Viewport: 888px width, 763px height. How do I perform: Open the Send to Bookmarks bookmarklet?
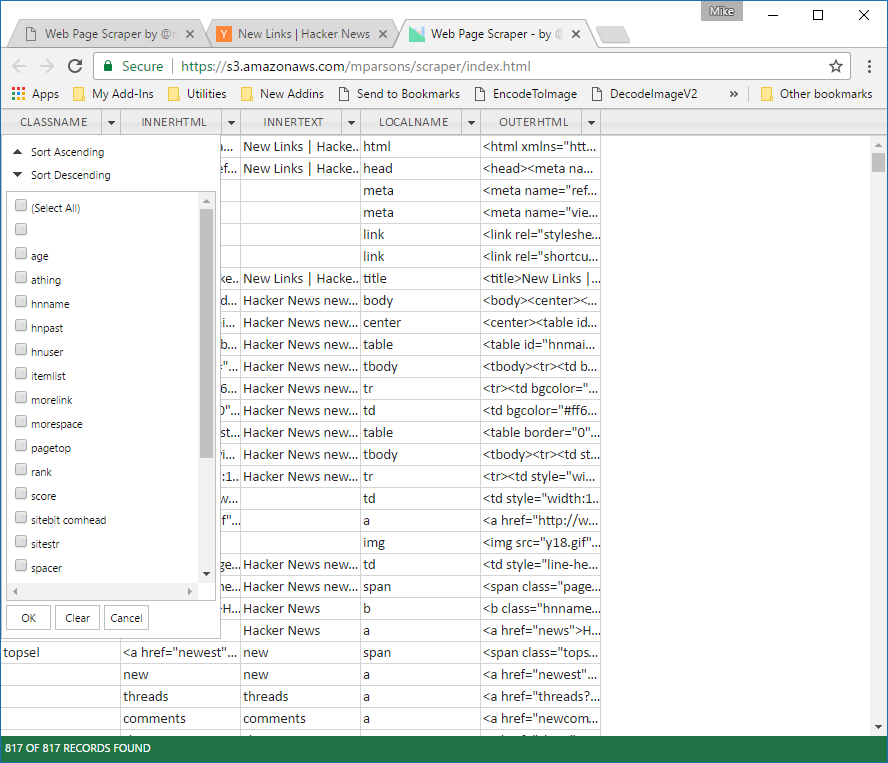pos(399,94)
